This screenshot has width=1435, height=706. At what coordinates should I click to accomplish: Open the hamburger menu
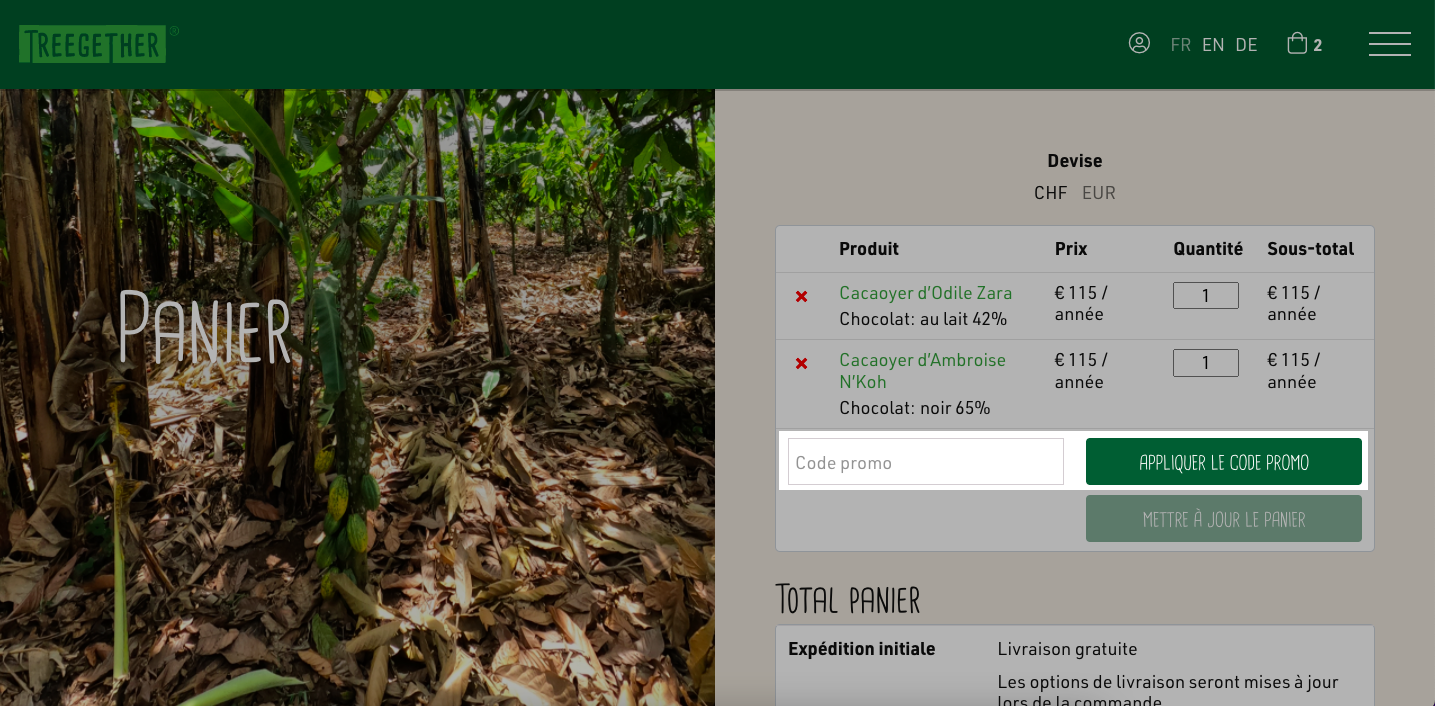(x=1389, y=44)
